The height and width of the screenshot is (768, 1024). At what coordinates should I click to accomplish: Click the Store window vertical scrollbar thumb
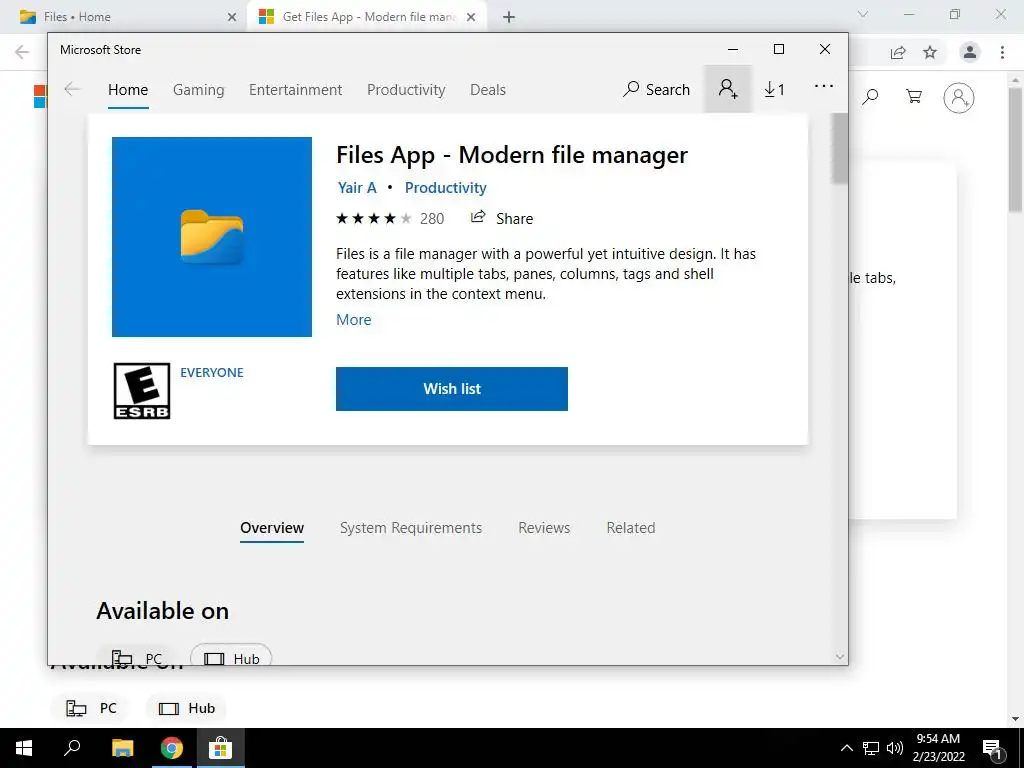coord(839,149)
